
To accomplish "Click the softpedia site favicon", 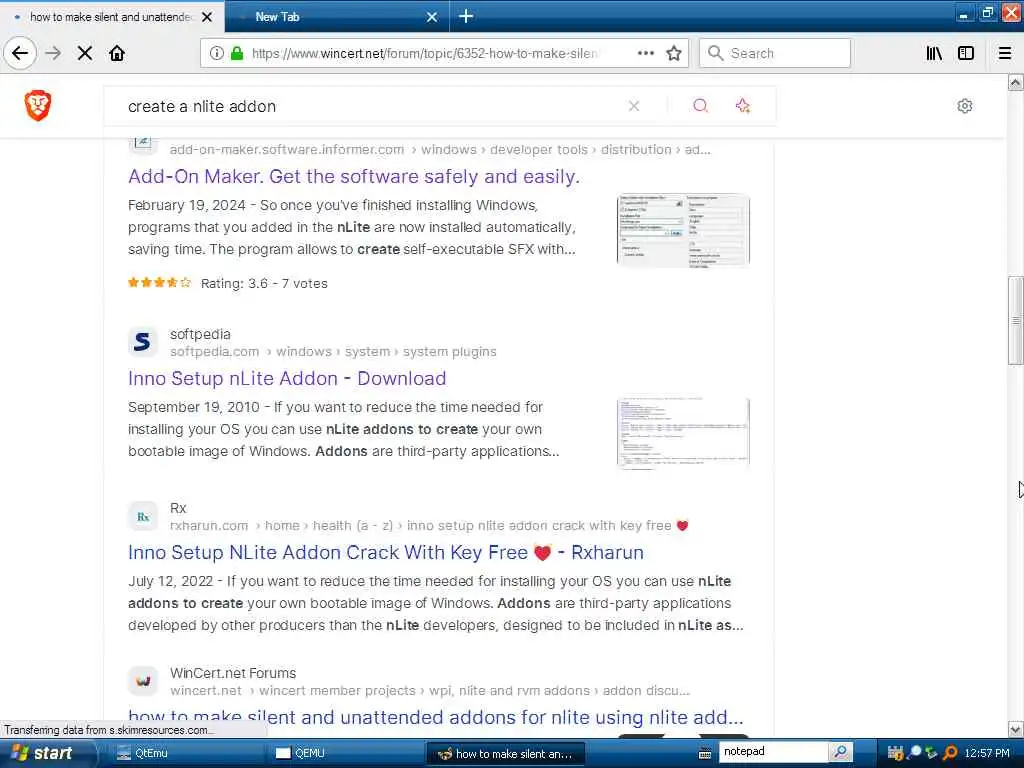I will click(x=142, y=342).
